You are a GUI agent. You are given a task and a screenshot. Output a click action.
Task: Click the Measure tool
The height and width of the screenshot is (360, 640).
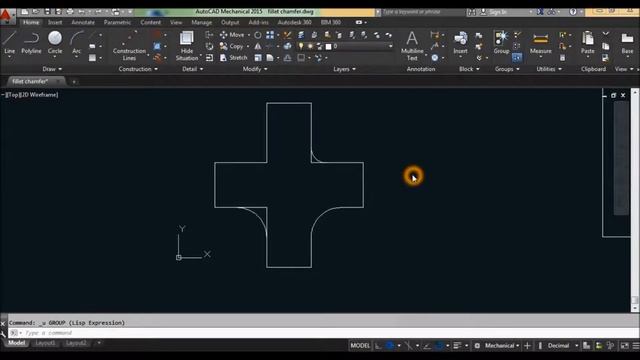point(540,42)
